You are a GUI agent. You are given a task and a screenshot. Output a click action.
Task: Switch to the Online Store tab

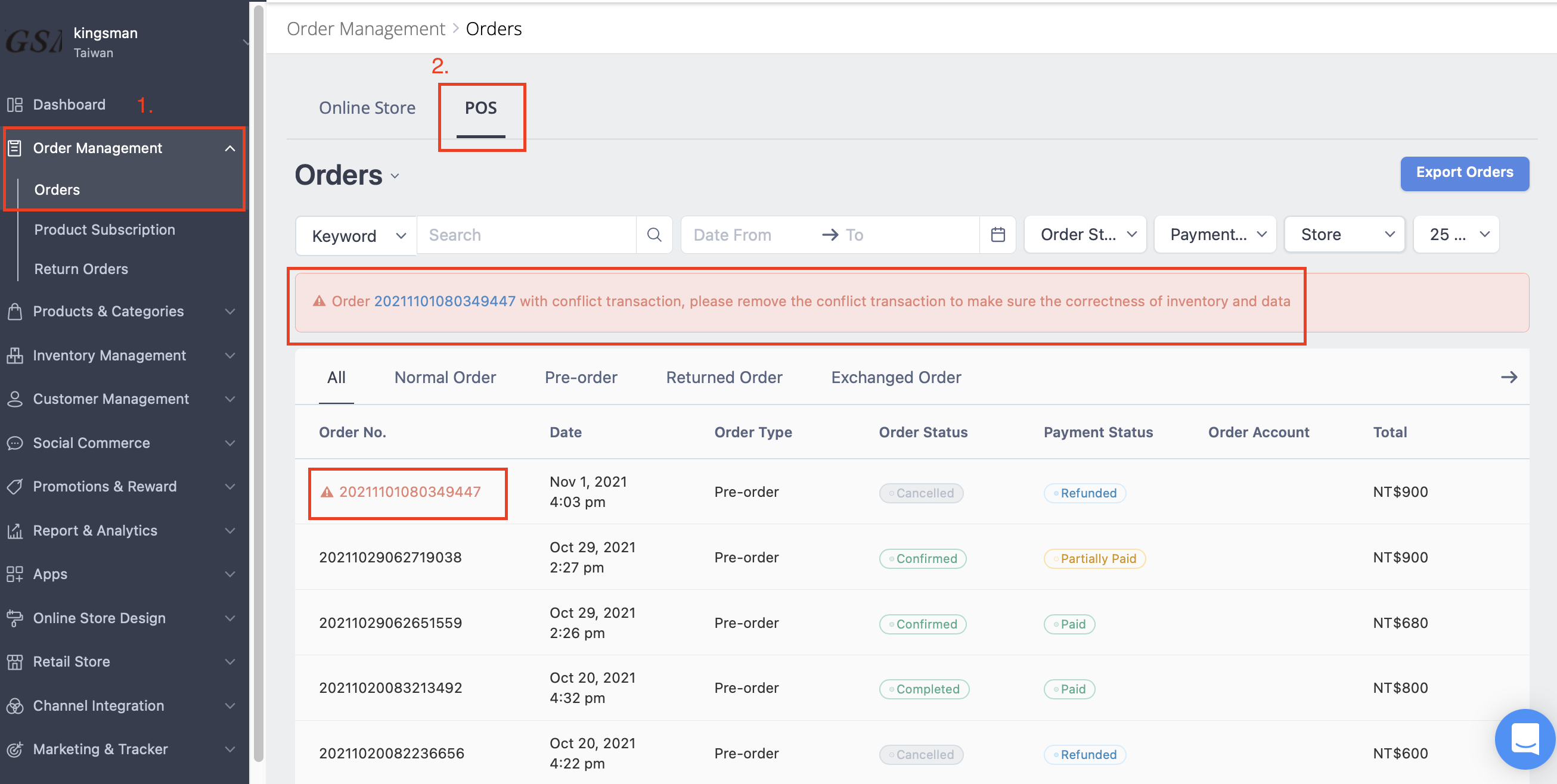[367, 107]
